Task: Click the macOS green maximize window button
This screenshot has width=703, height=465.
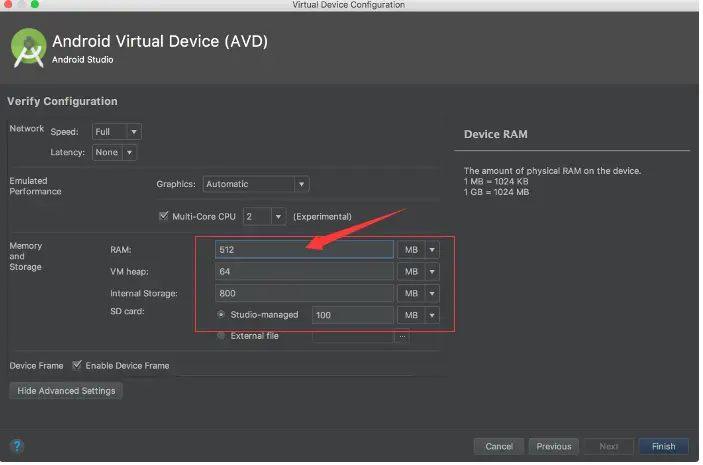Action: 35,4
